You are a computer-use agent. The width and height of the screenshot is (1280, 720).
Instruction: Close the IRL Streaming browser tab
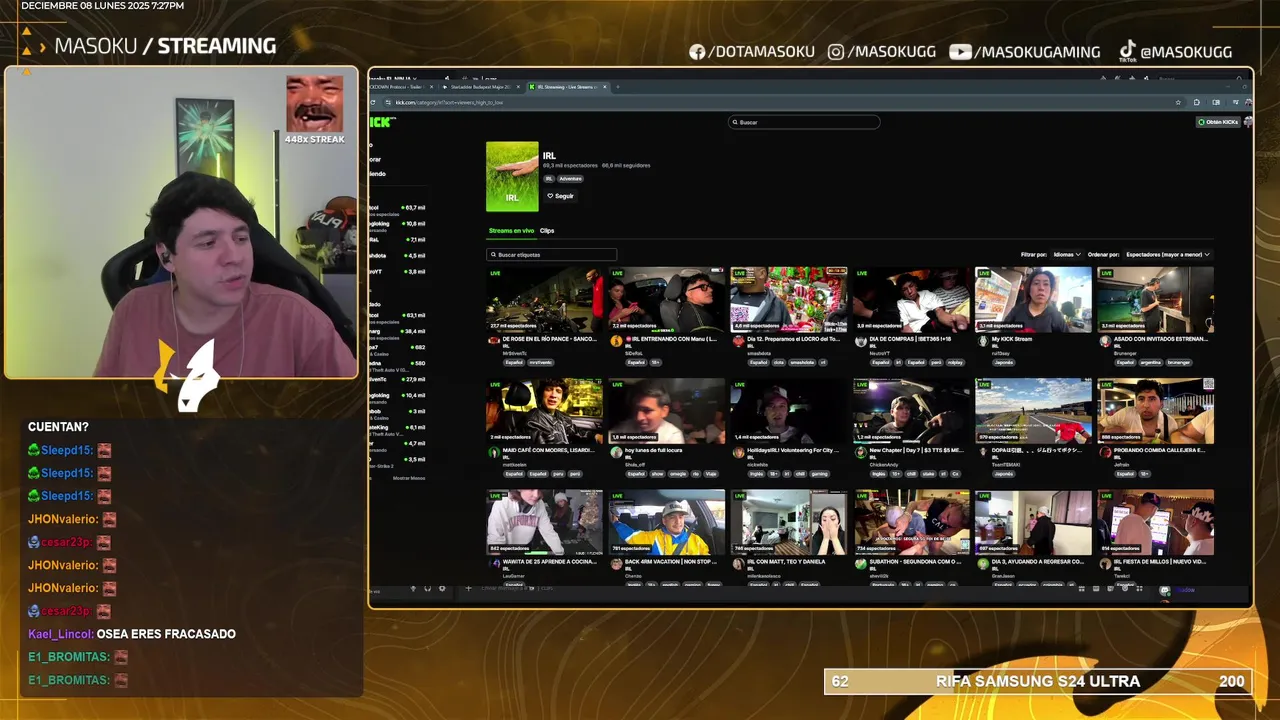pos(603,87)
